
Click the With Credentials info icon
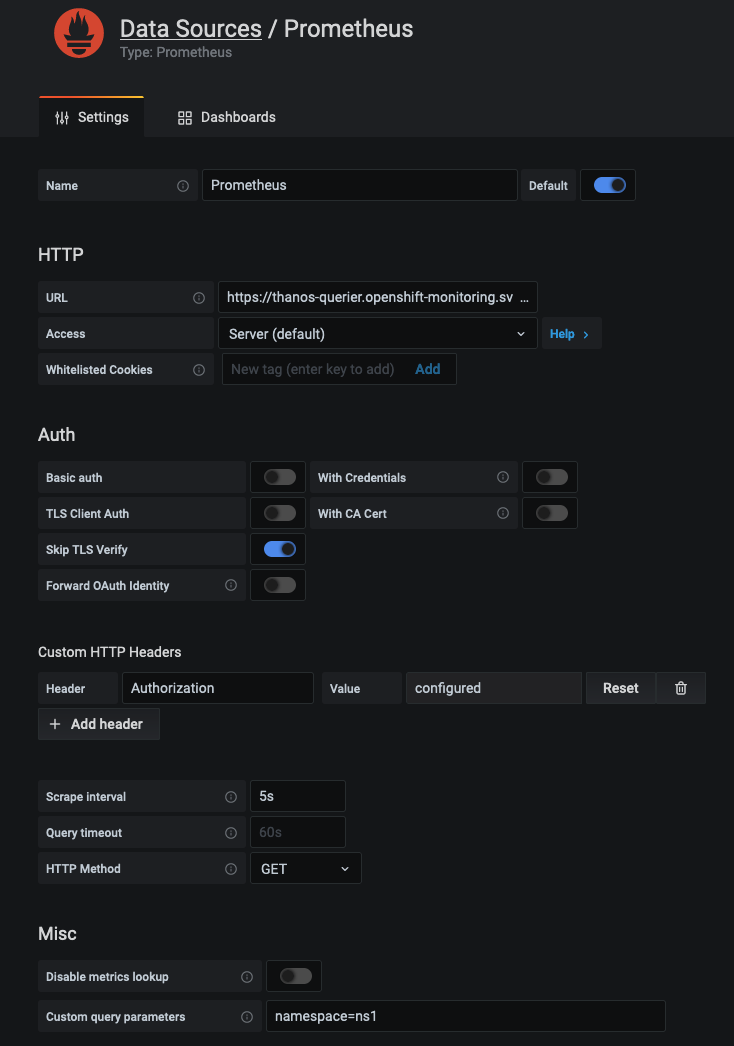[503, 478]
